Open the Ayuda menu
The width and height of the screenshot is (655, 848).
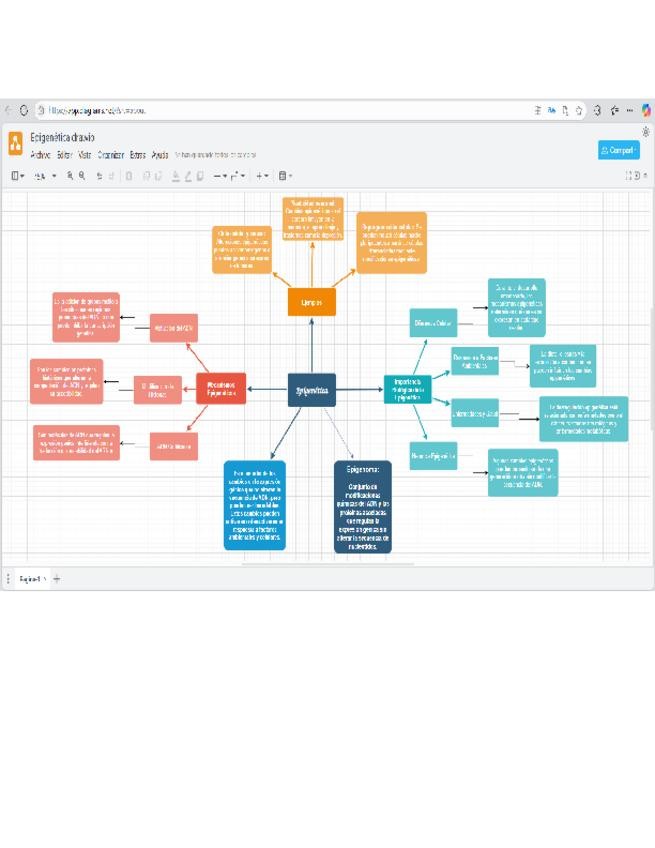(160, 155)
